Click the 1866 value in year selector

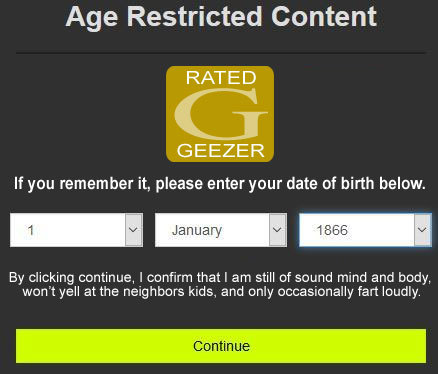tap(332, 230)
